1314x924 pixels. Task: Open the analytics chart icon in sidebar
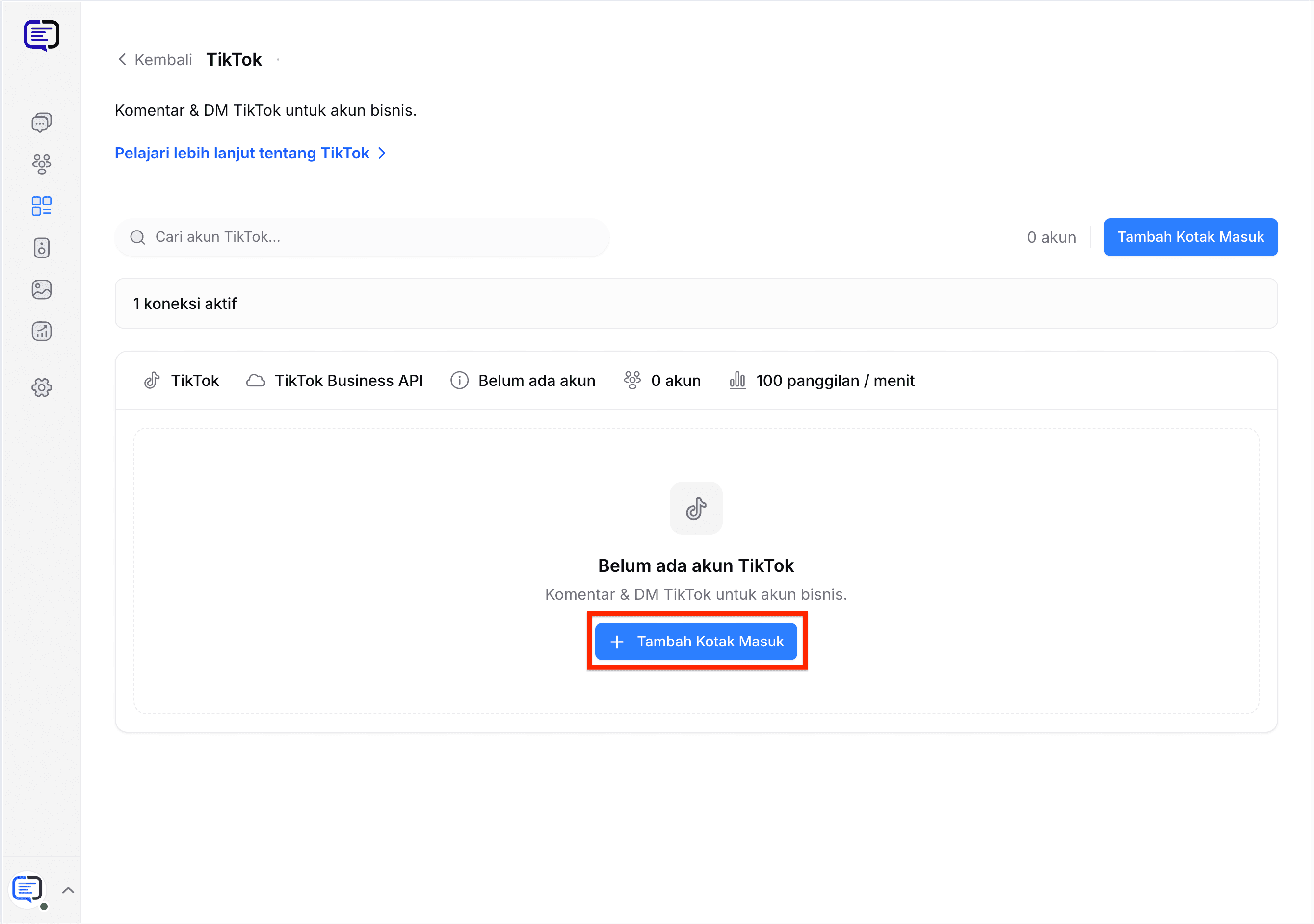(42, 331)
